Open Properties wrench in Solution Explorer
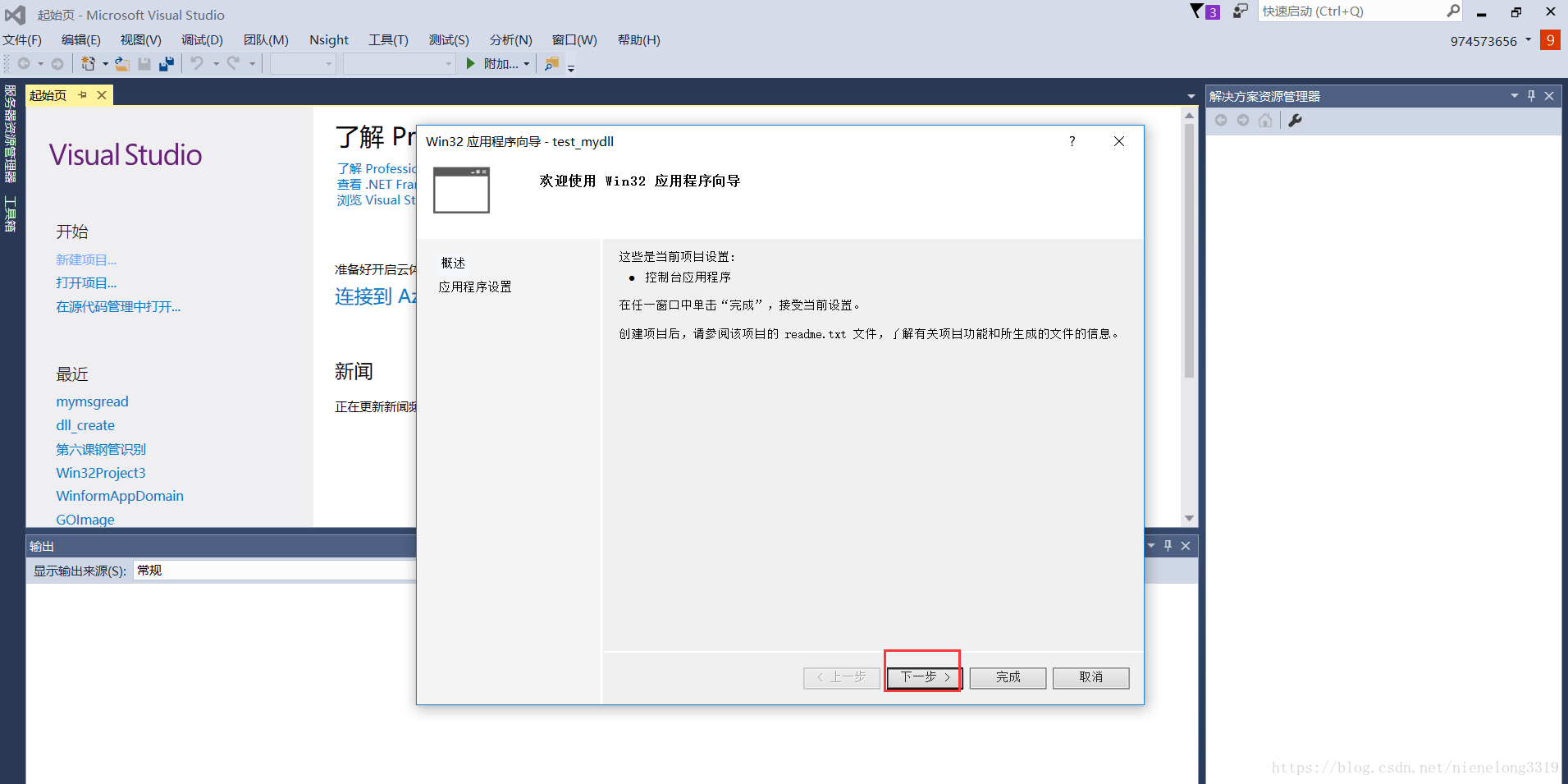Viewport: 1568px width, 784px height. click(1296, 121)
